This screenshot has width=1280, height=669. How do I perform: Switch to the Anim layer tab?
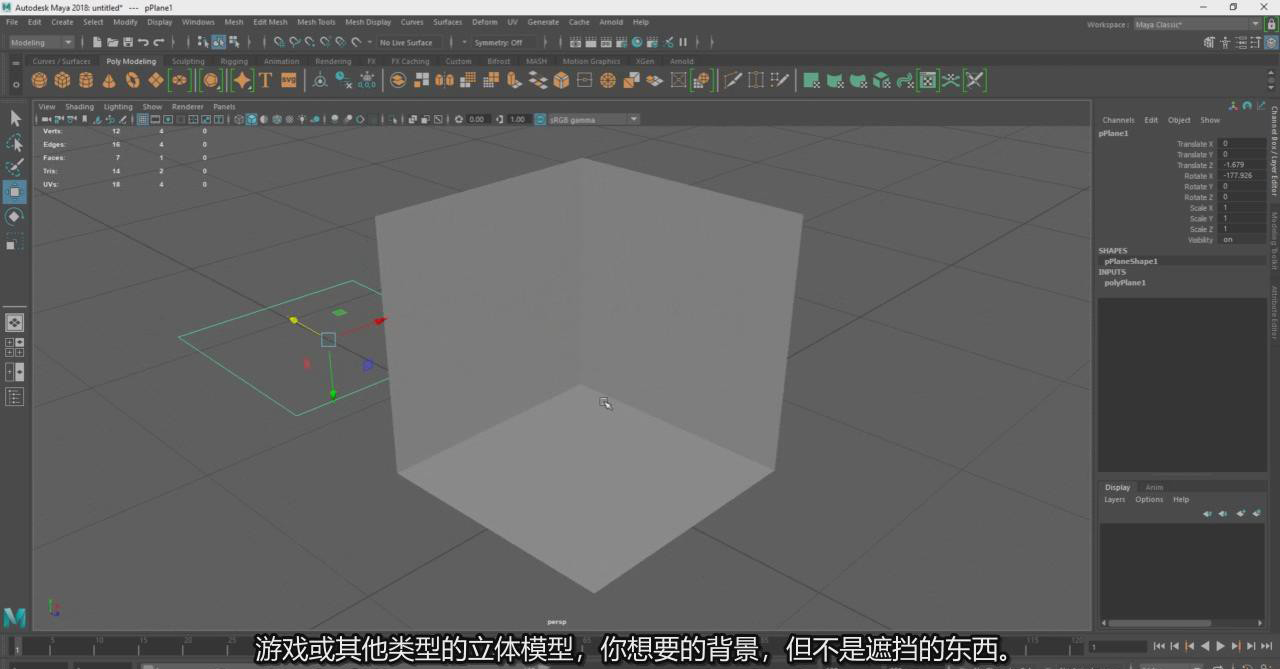(1154, 487)
